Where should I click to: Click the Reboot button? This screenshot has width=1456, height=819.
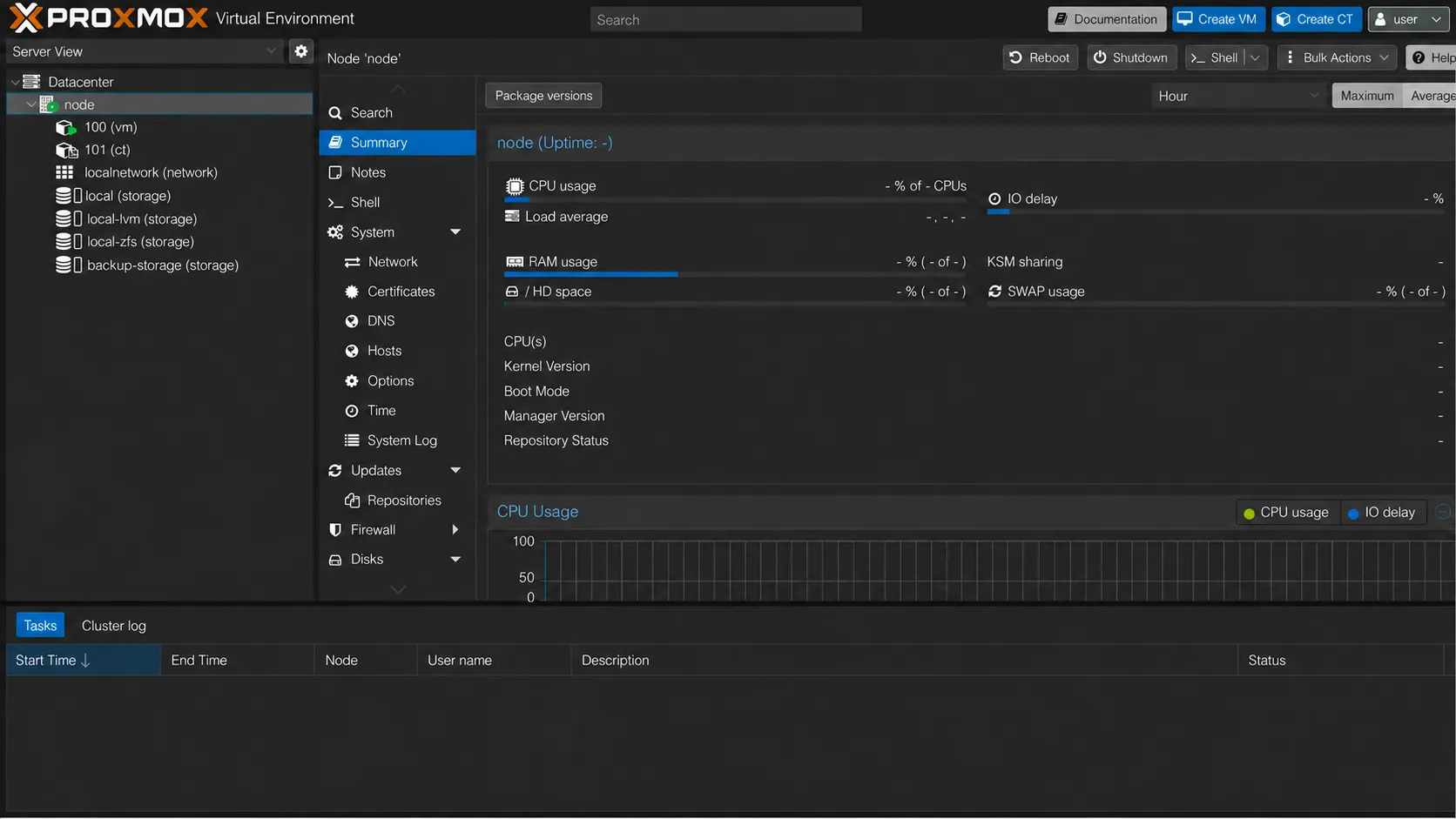pos(1041,58)
